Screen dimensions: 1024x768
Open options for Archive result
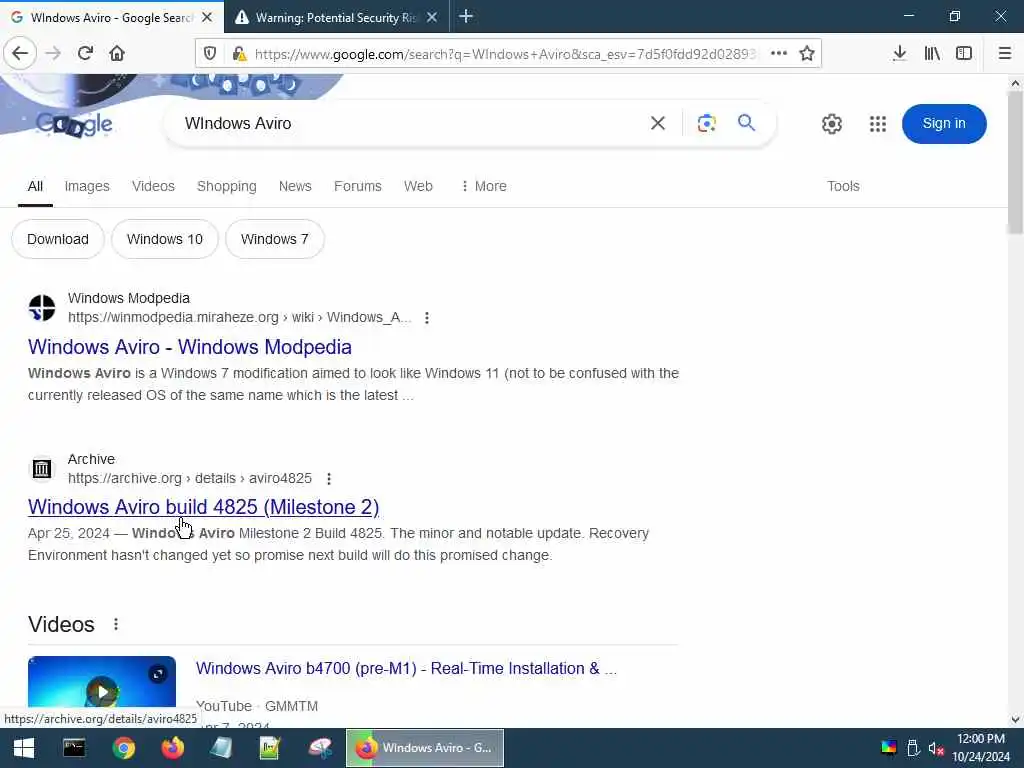pyautogui.click(x=328, y=479)
